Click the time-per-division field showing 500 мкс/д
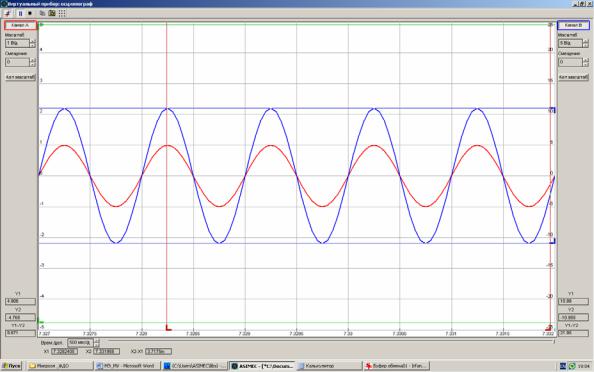This screenshot has width=594, height=372. (x=80, y=342)
